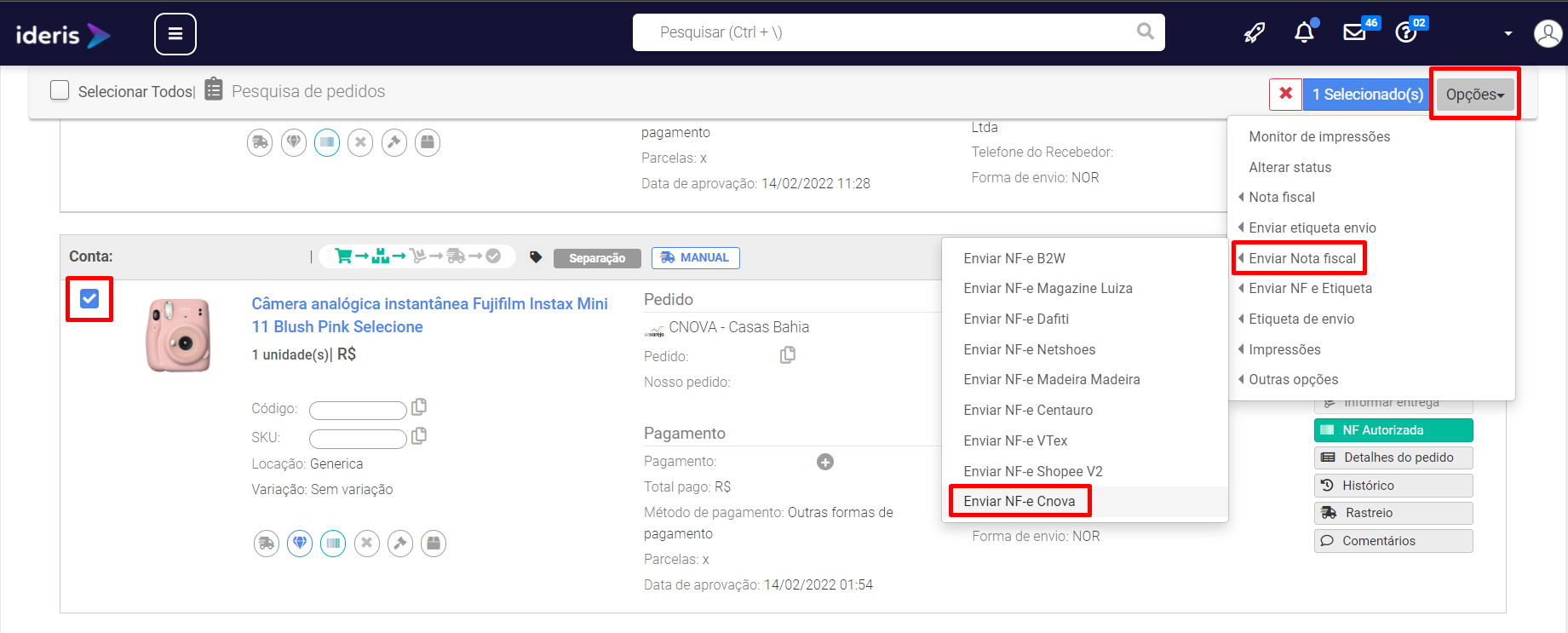Copy the Código value with the copy icon
Viewport: 1568px width, 633px height.
coord(419,406)
